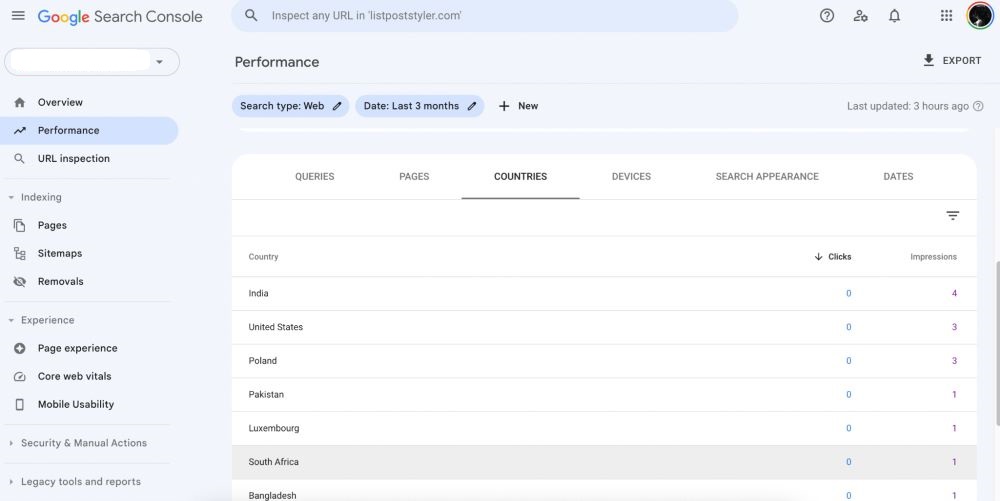Collapse the Indexing section
This screenshot has height=501, width=1000.
(x=11, y=198)
